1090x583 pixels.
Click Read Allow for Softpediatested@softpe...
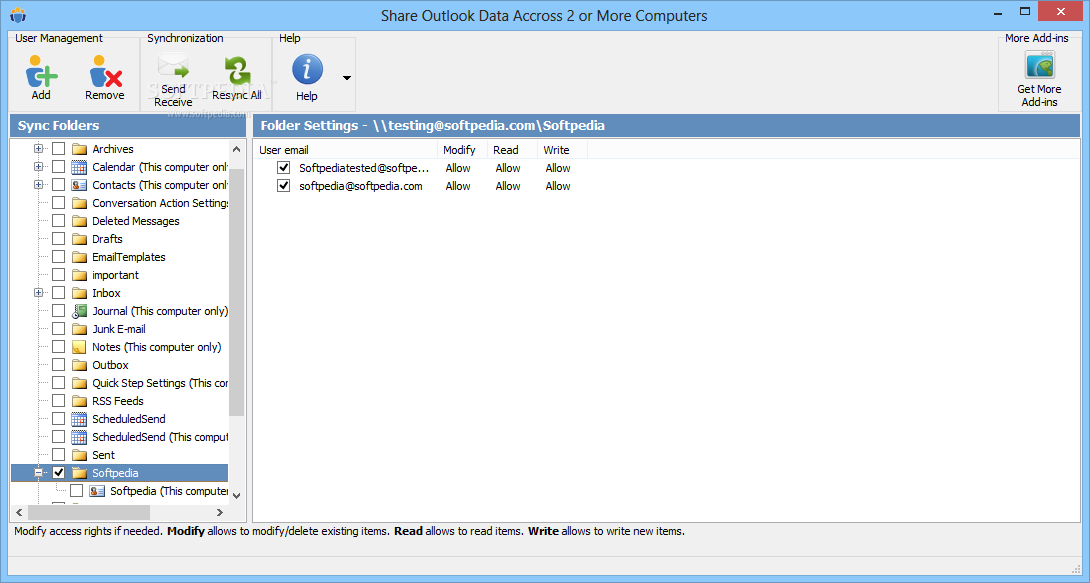tap(508, 168)
